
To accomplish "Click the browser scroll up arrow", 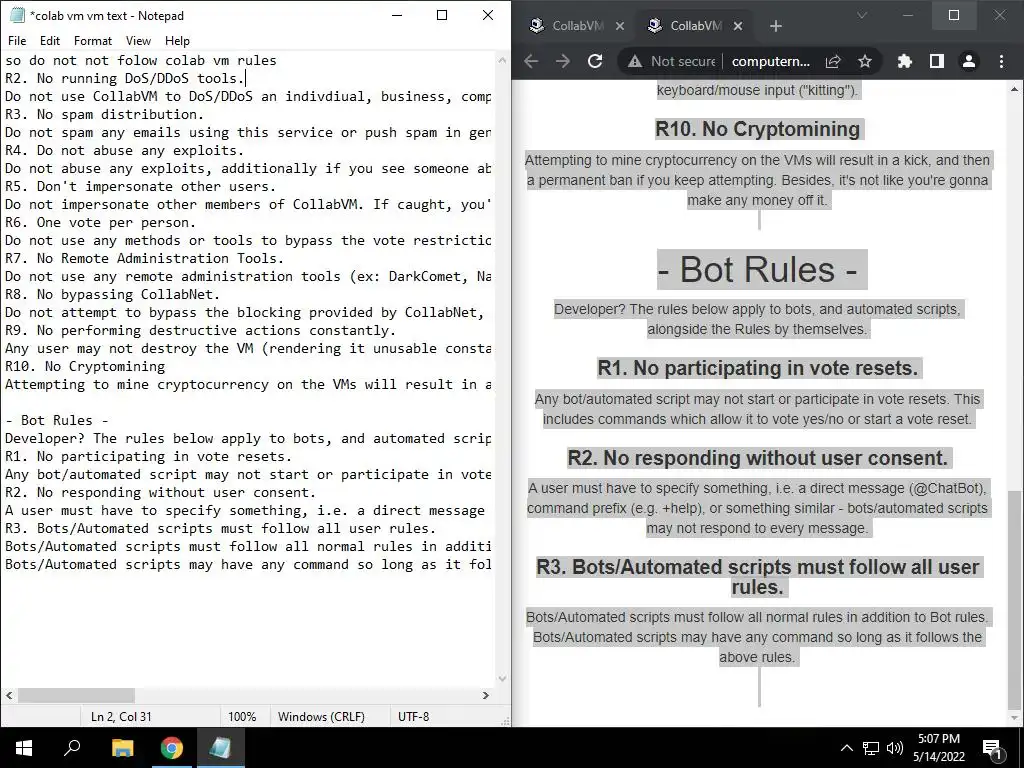I will (1014, 89).
